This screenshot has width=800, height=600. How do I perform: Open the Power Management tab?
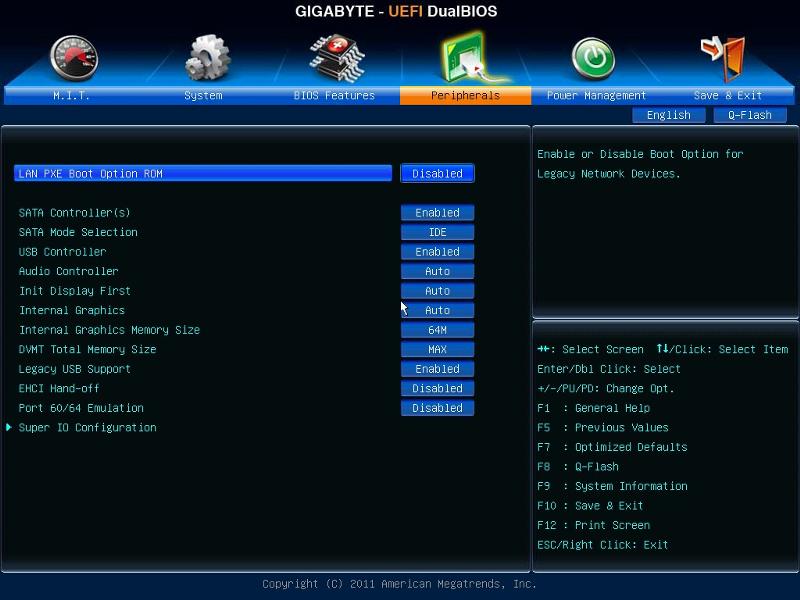[x=596, y=95]
